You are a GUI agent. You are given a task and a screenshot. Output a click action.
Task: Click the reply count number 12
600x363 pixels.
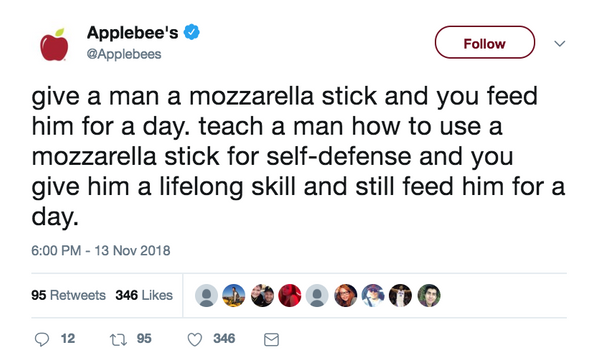pos(68,339)
